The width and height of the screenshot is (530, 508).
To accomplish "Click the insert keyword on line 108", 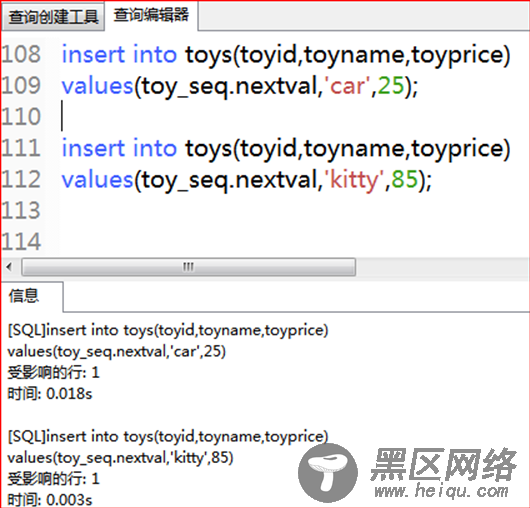I will 93,54.
